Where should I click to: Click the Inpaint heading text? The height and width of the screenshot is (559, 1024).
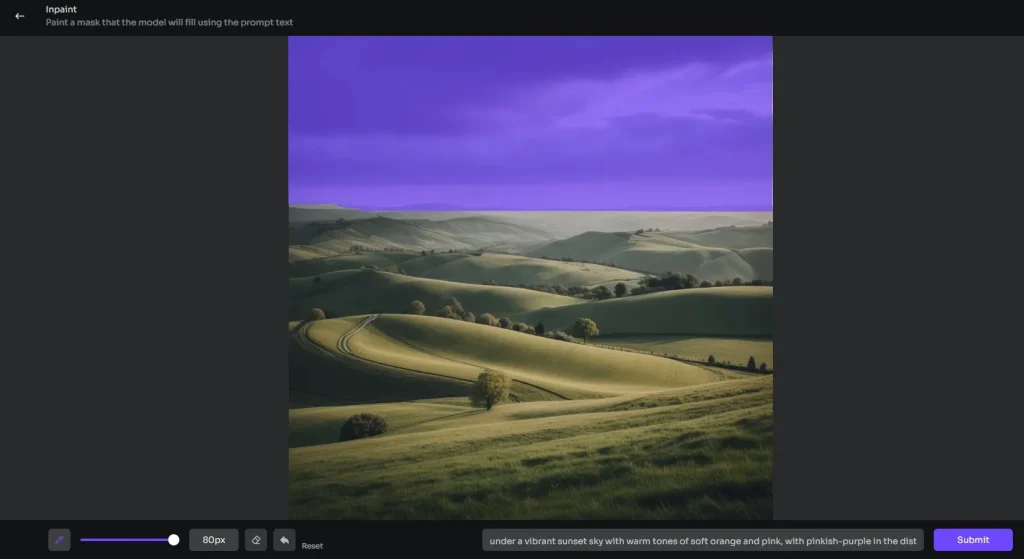(x=61, y=9)
